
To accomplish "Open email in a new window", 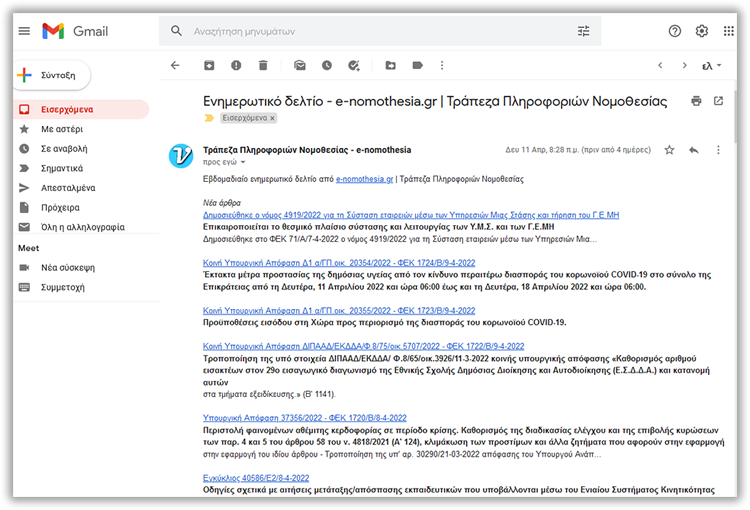I will pos(718,101).
